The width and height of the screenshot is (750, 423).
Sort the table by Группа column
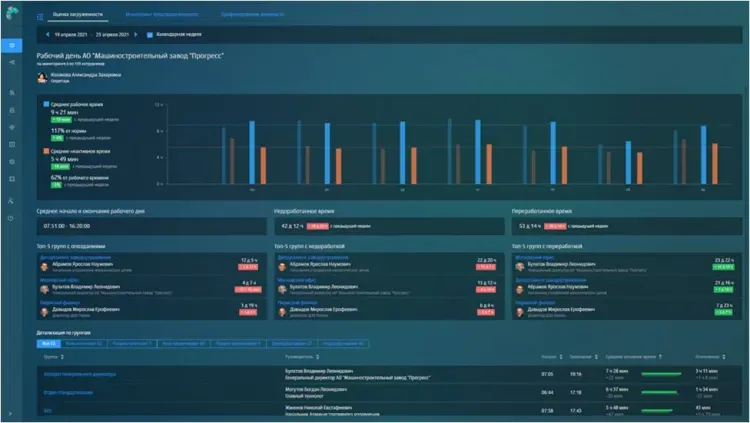pyautogui.click(x=52, y=356)
